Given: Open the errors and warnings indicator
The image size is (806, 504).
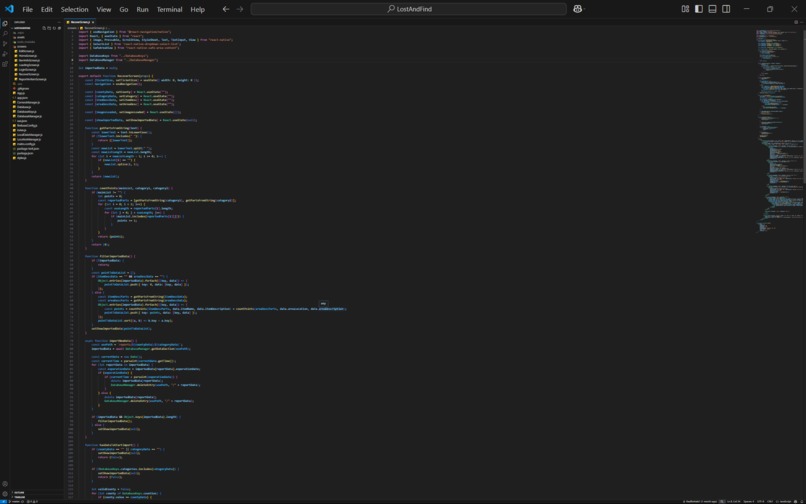Looking at the screenshot, I should pyautogui.click(x=32, y=501).
